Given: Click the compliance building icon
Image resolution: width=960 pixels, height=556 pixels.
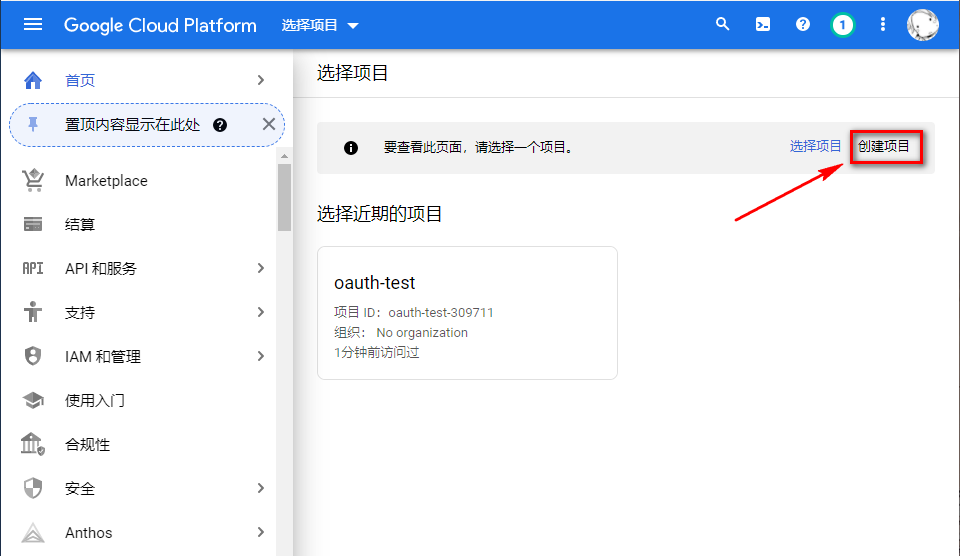Looking at the screenshot, I should coord(33,444).
